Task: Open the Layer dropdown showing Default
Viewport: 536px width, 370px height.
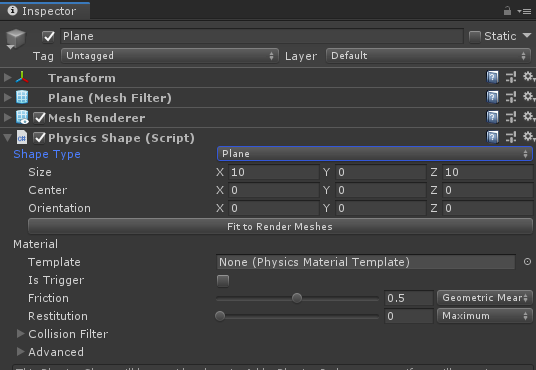Action: pos(428,56)
